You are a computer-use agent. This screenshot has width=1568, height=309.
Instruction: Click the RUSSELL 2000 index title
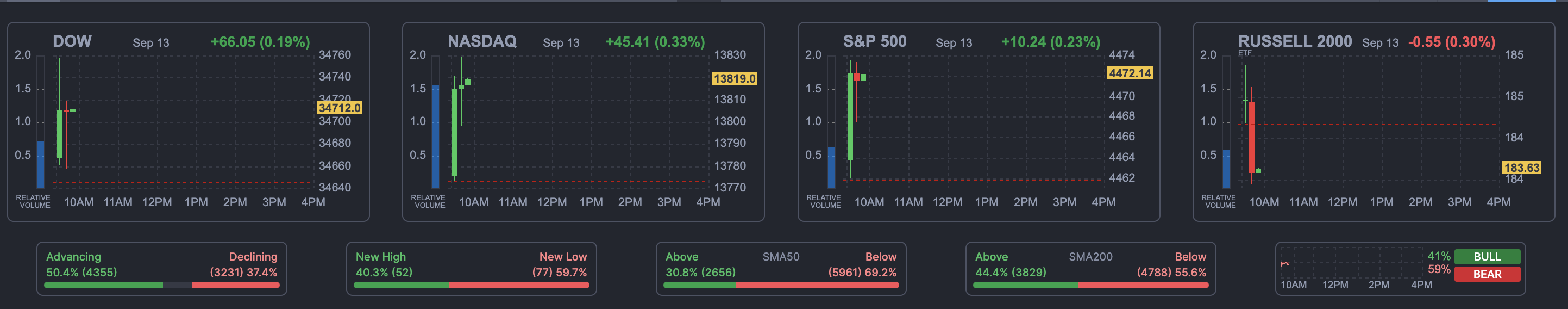click(x=1295, y=41)
